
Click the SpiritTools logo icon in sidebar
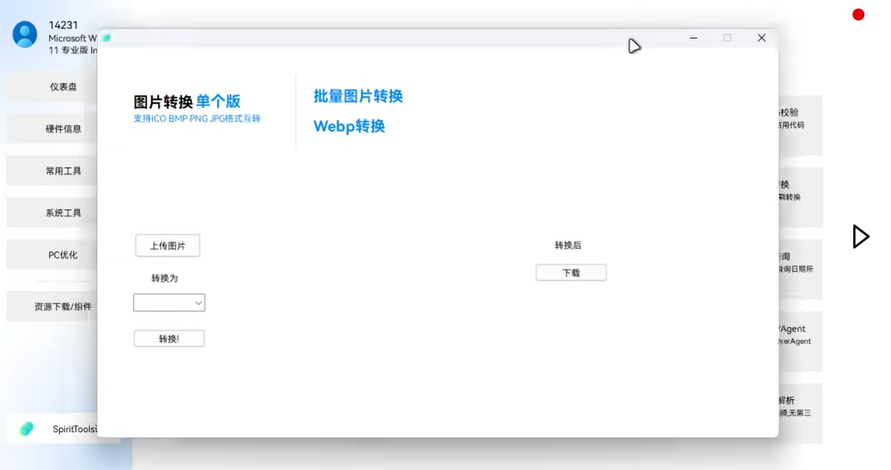pos(26,429)
